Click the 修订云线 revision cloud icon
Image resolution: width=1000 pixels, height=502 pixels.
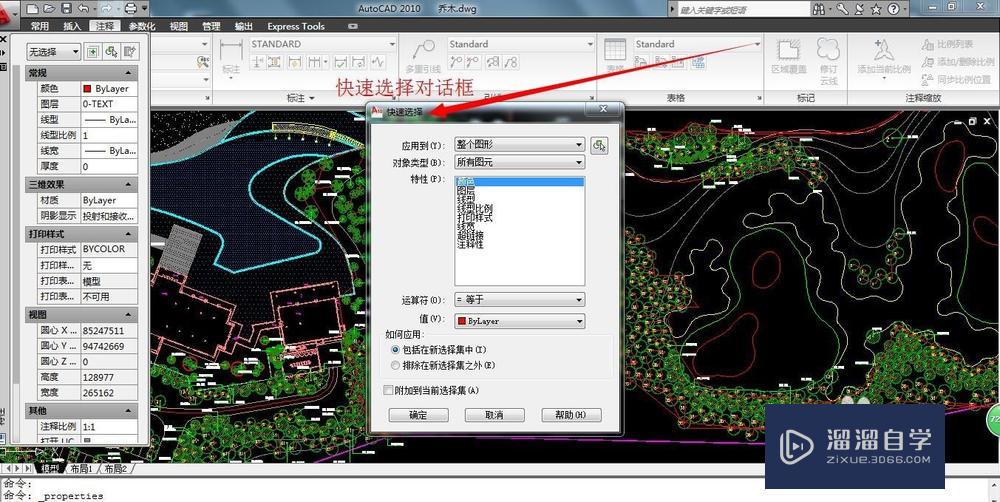(828, 50)
